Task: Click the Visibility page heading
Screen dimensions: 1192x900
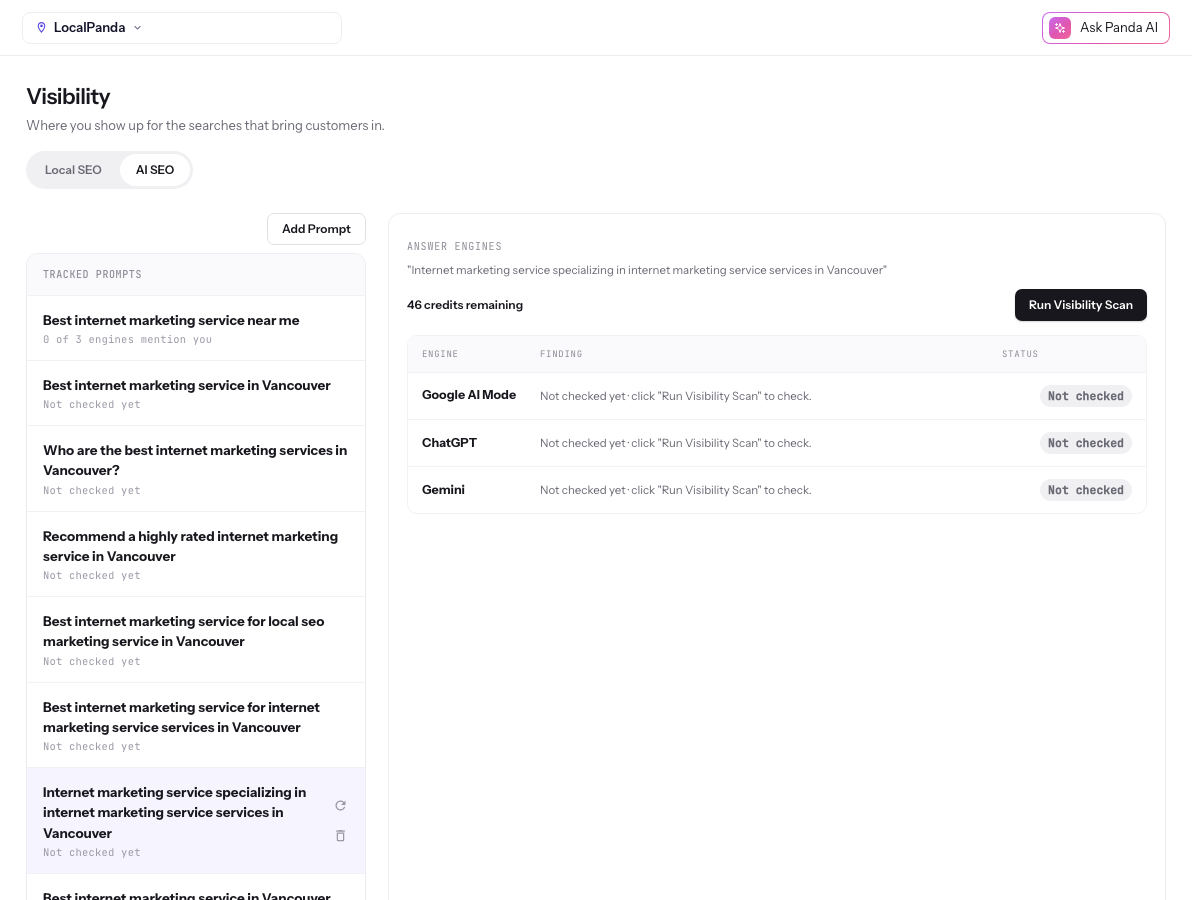Action: pos(68,97)
